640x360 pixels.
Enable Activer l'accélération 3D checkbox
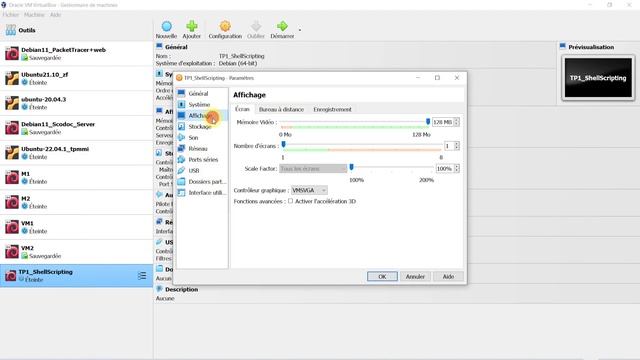pyautogui.click(x=290, y=201)
